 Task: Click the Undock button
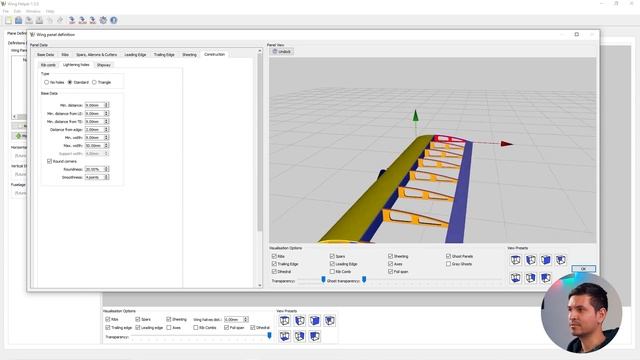(282, 51)
